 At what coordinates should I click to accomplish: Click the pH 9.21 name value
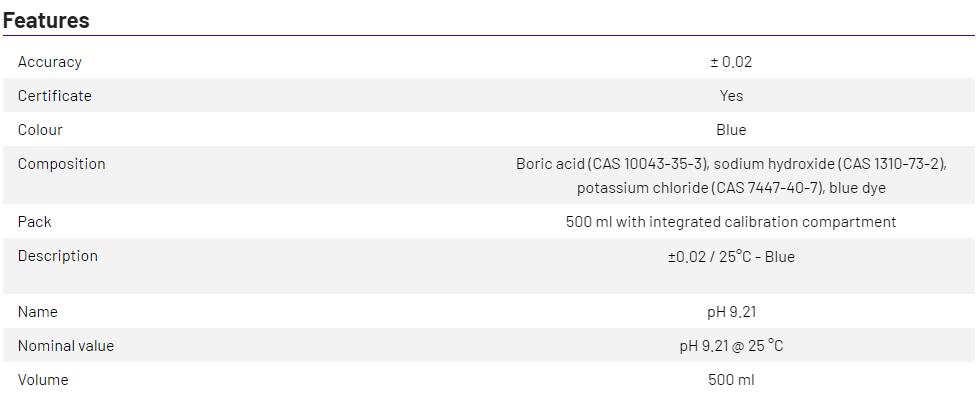731,312
